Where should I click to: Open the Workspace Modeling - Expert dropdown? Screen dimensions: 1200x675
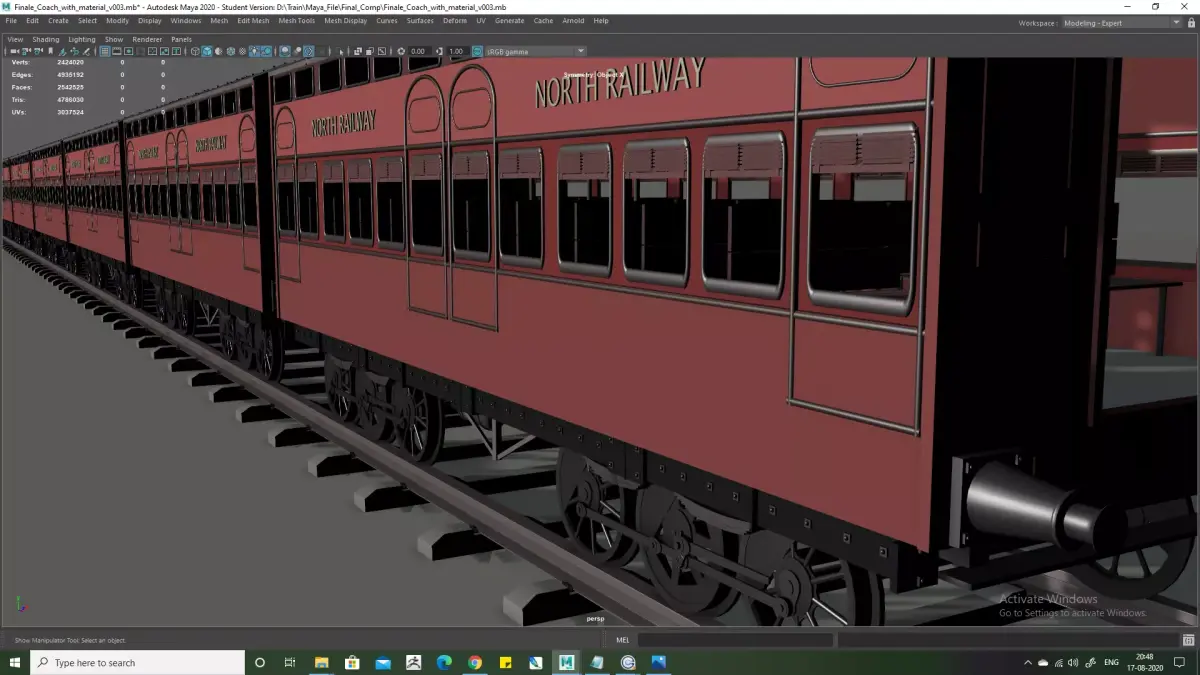pos(1122,23)
